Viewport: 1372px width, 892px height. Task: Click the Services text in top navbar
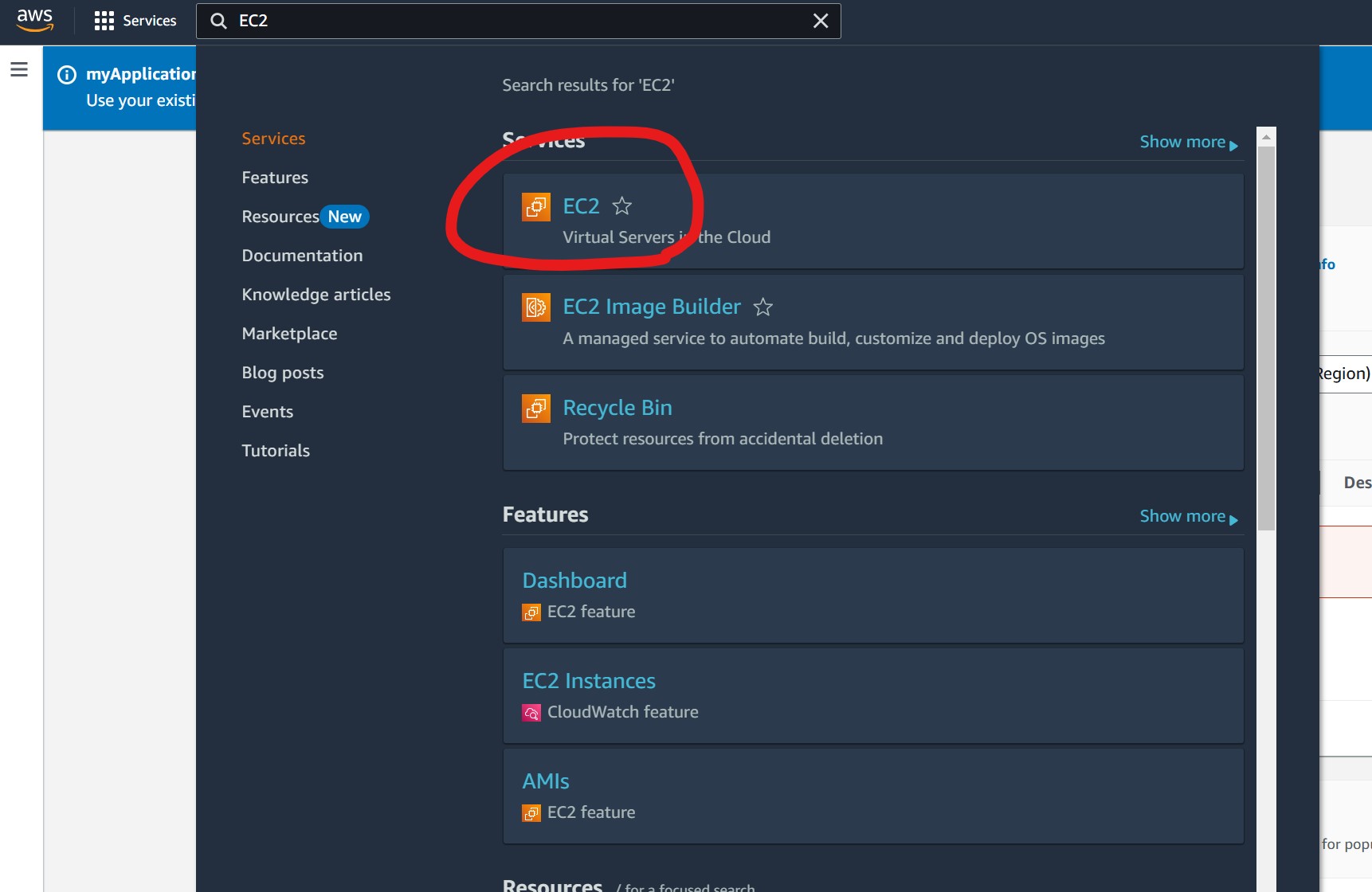click(x=150, y=21)
